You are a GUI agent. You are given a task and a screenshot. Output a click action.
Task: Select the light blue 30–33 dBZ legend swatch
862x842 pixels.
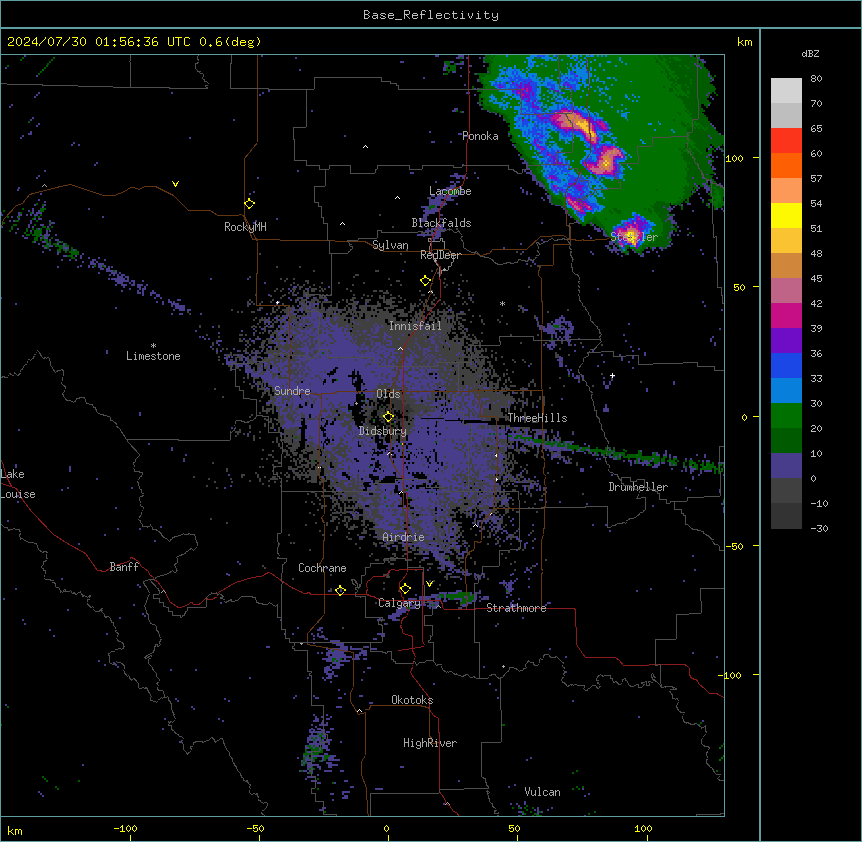[786, 390]
